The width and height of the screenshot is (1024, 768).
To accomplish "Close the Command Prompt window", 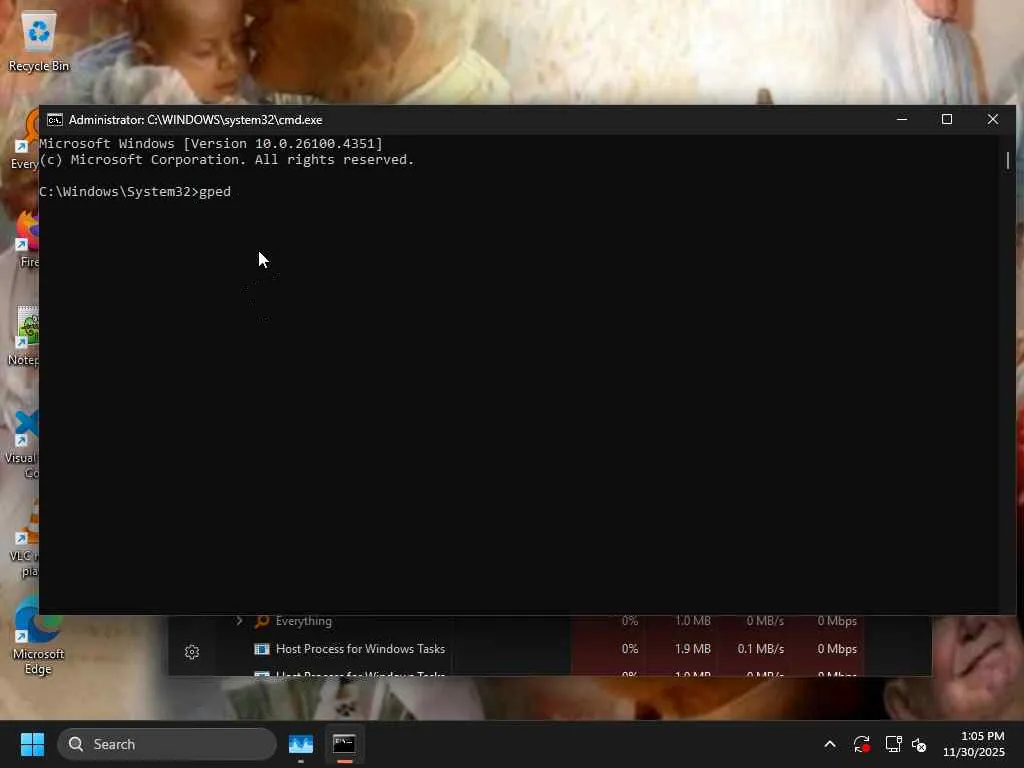I will coord(993,120).
